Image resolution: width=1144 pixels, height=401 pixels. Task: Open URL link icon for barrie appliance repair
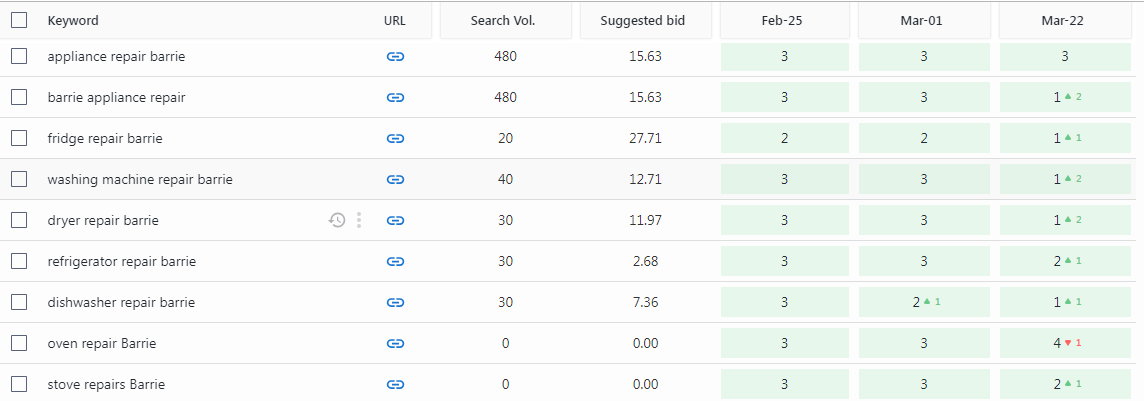pos(395,98)
